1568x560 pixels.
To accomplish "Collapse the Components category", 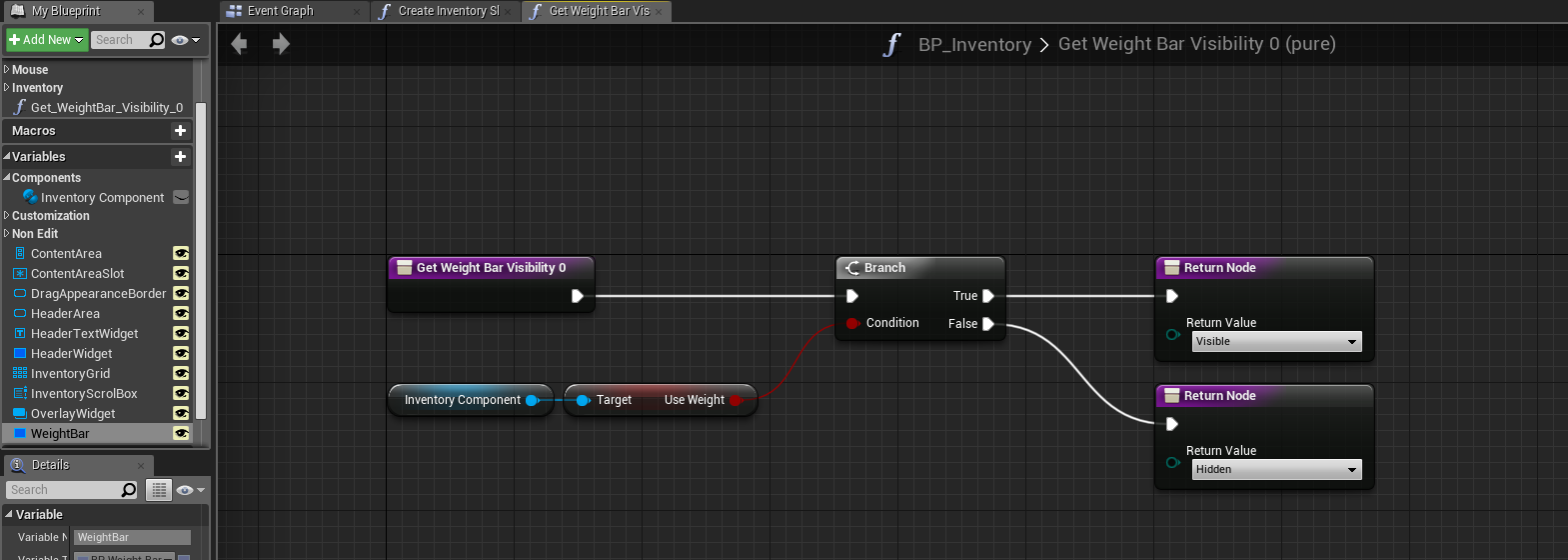I will [x=7, y=178].
